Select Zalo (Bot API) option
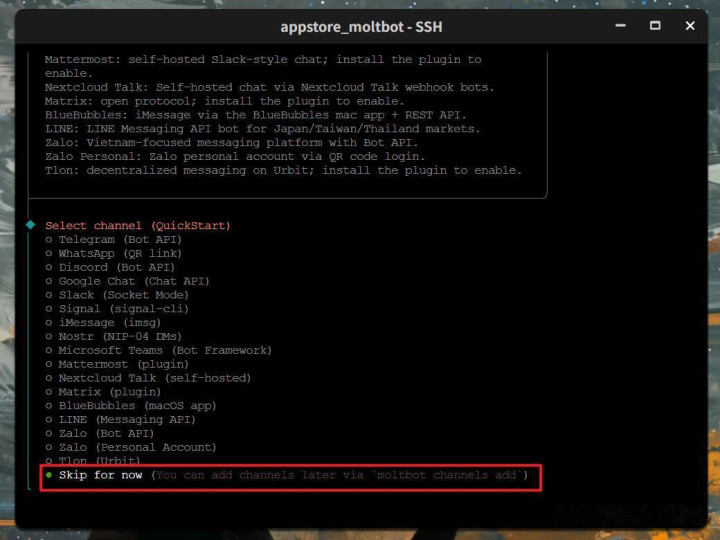 (x=100, y=433)
